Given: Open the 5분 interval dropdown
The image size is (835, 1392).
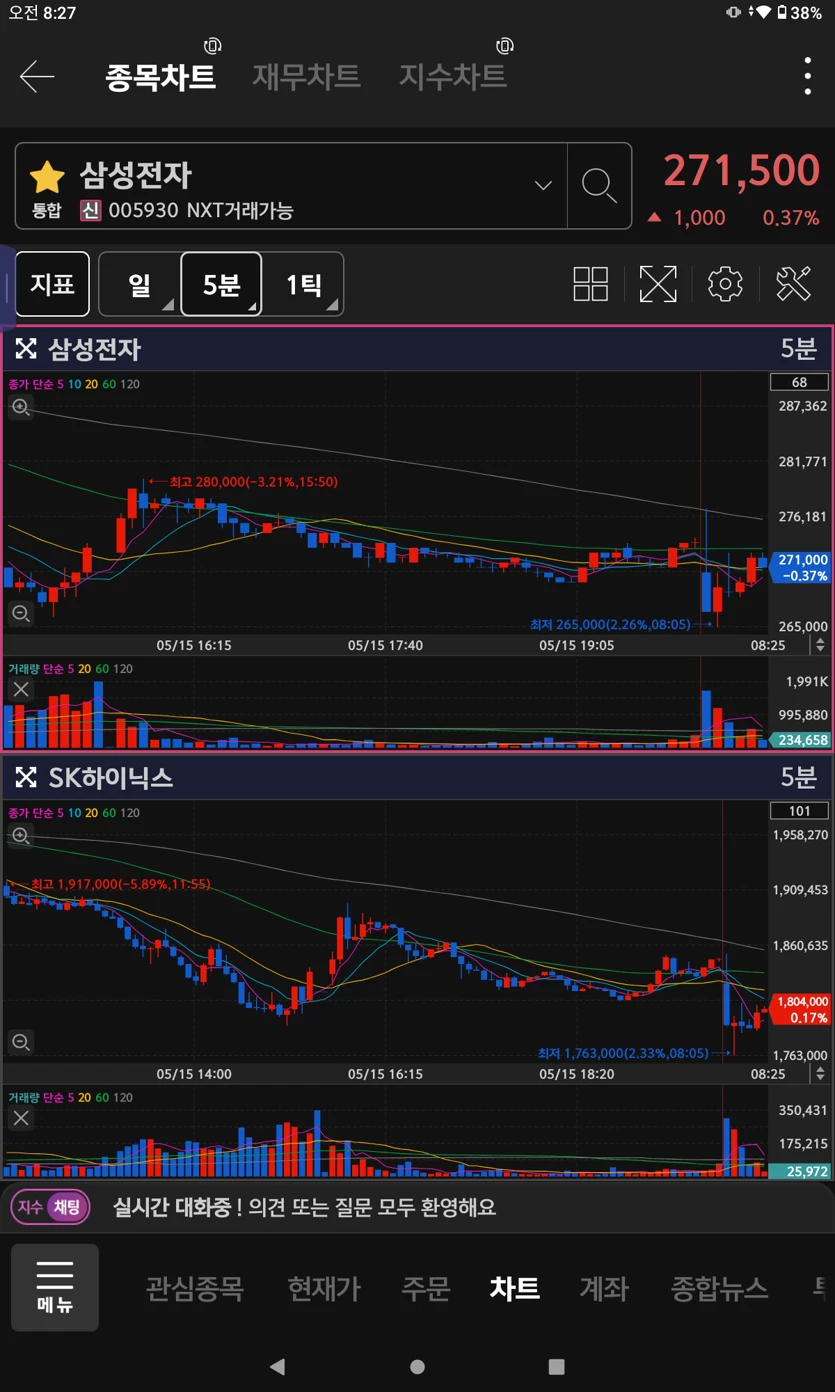Looking at the screenshot, I should click(x=221, y=284).
